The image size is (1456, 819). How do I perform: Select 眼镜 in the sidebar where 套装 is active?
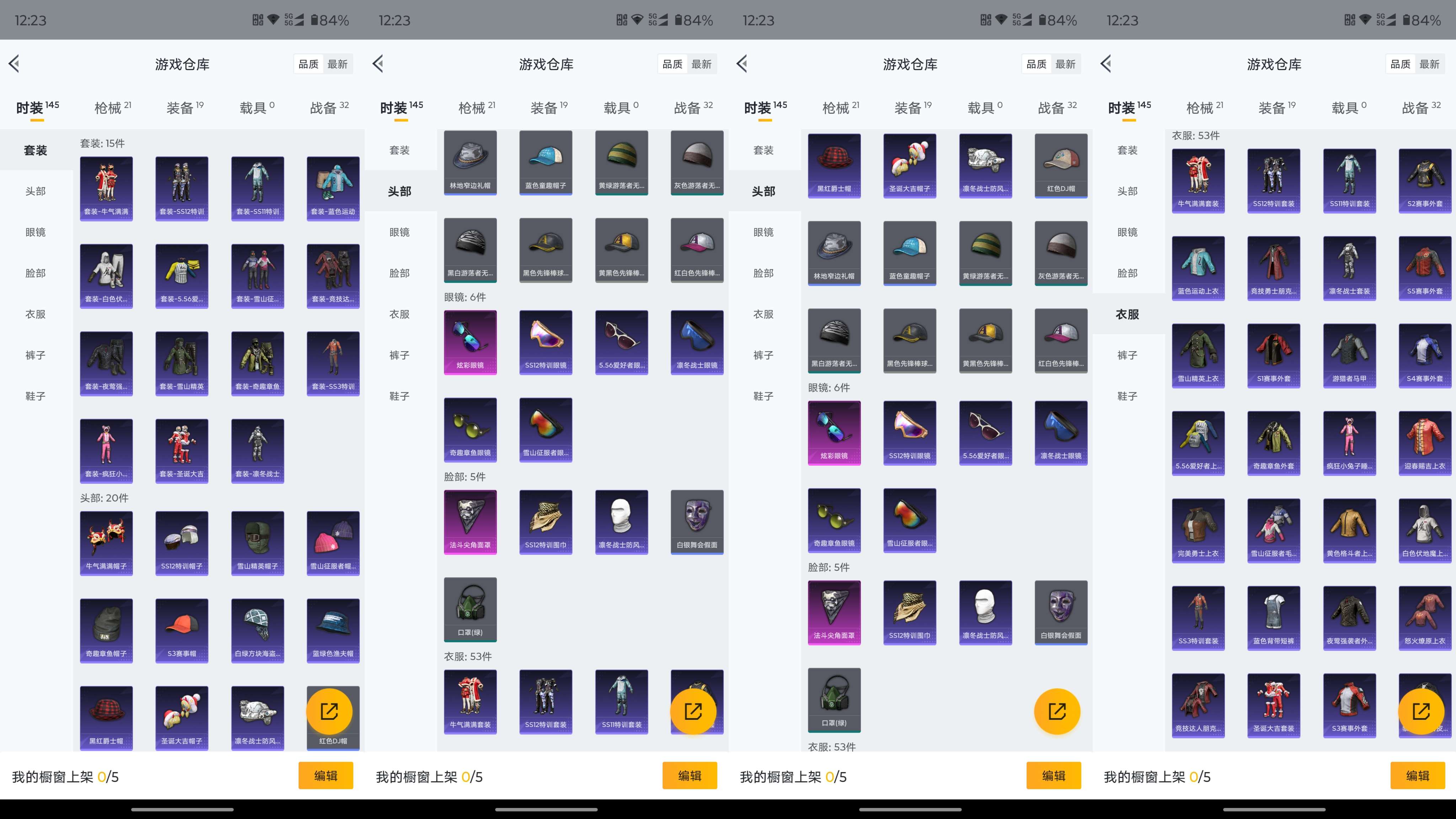36,232
